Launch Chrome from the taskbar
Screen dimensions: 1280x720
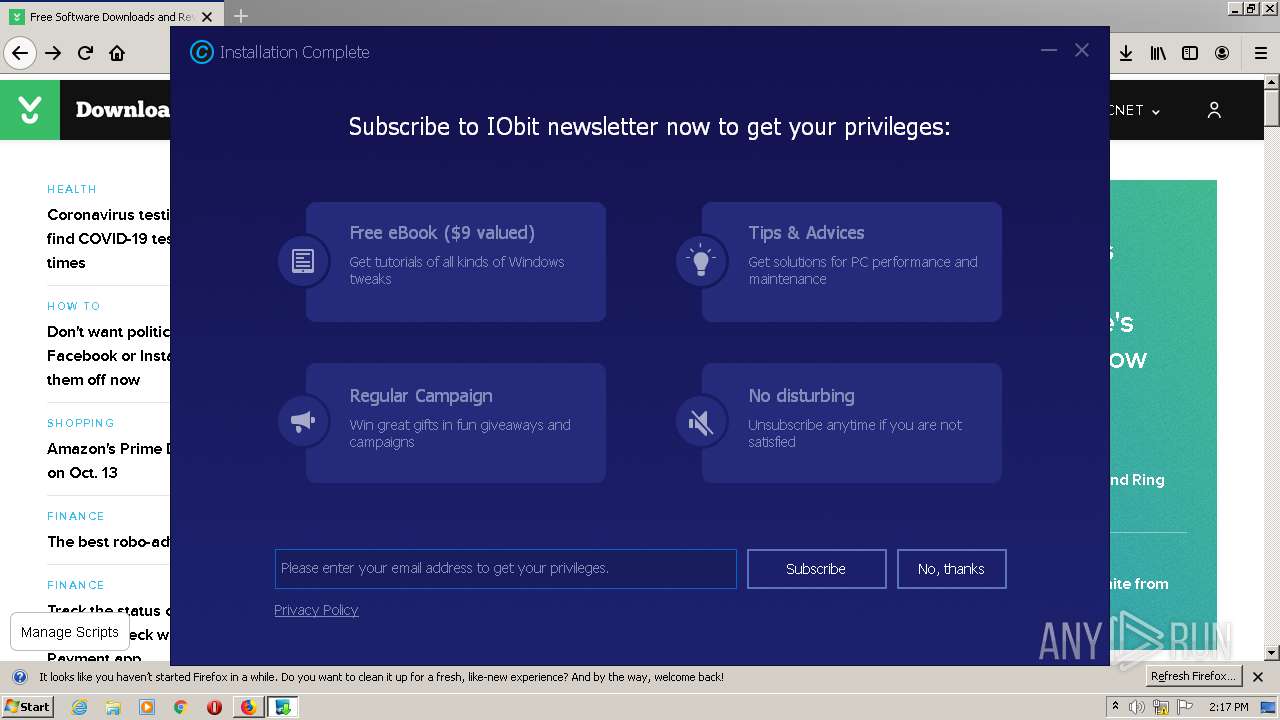180,707
